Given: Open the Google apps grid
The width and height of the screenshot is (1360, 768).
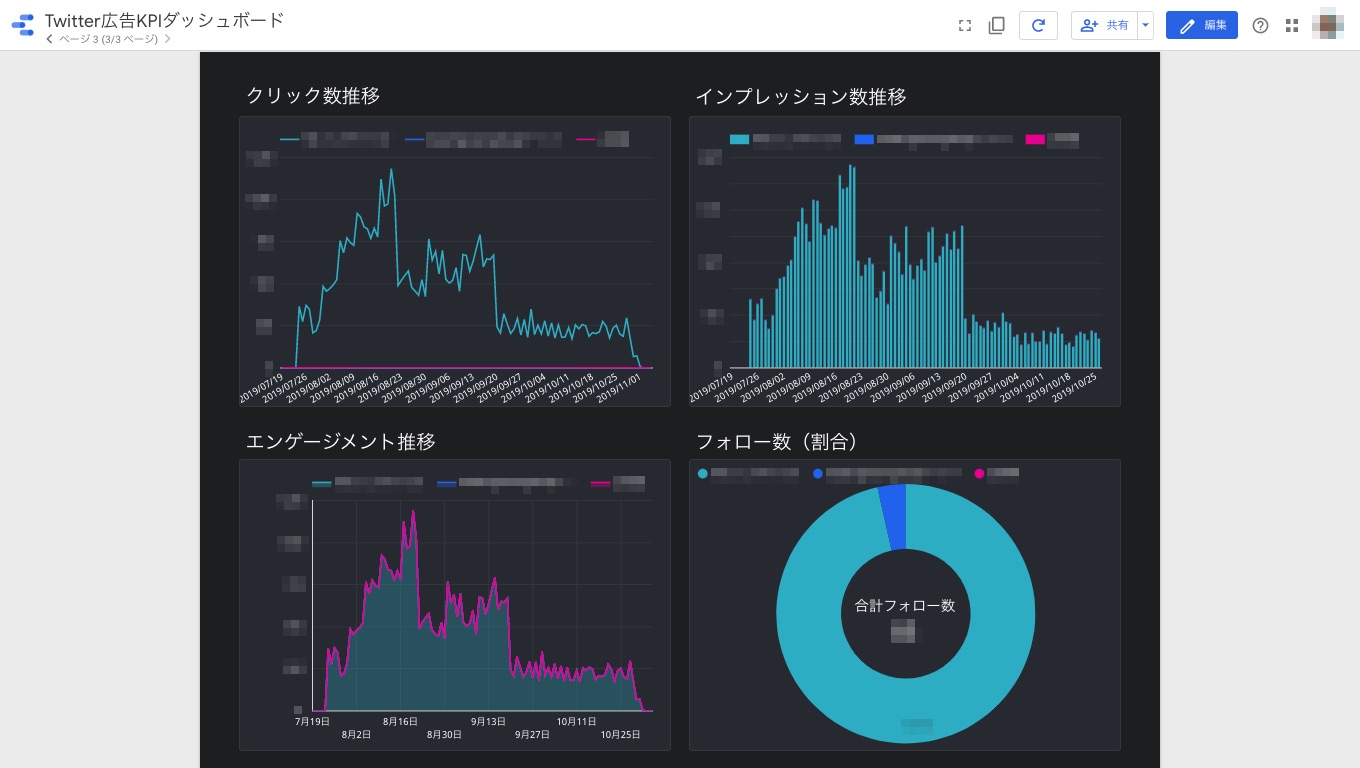Looking at the screenshot, I should pyautogui.click(x=1292, y=26).
